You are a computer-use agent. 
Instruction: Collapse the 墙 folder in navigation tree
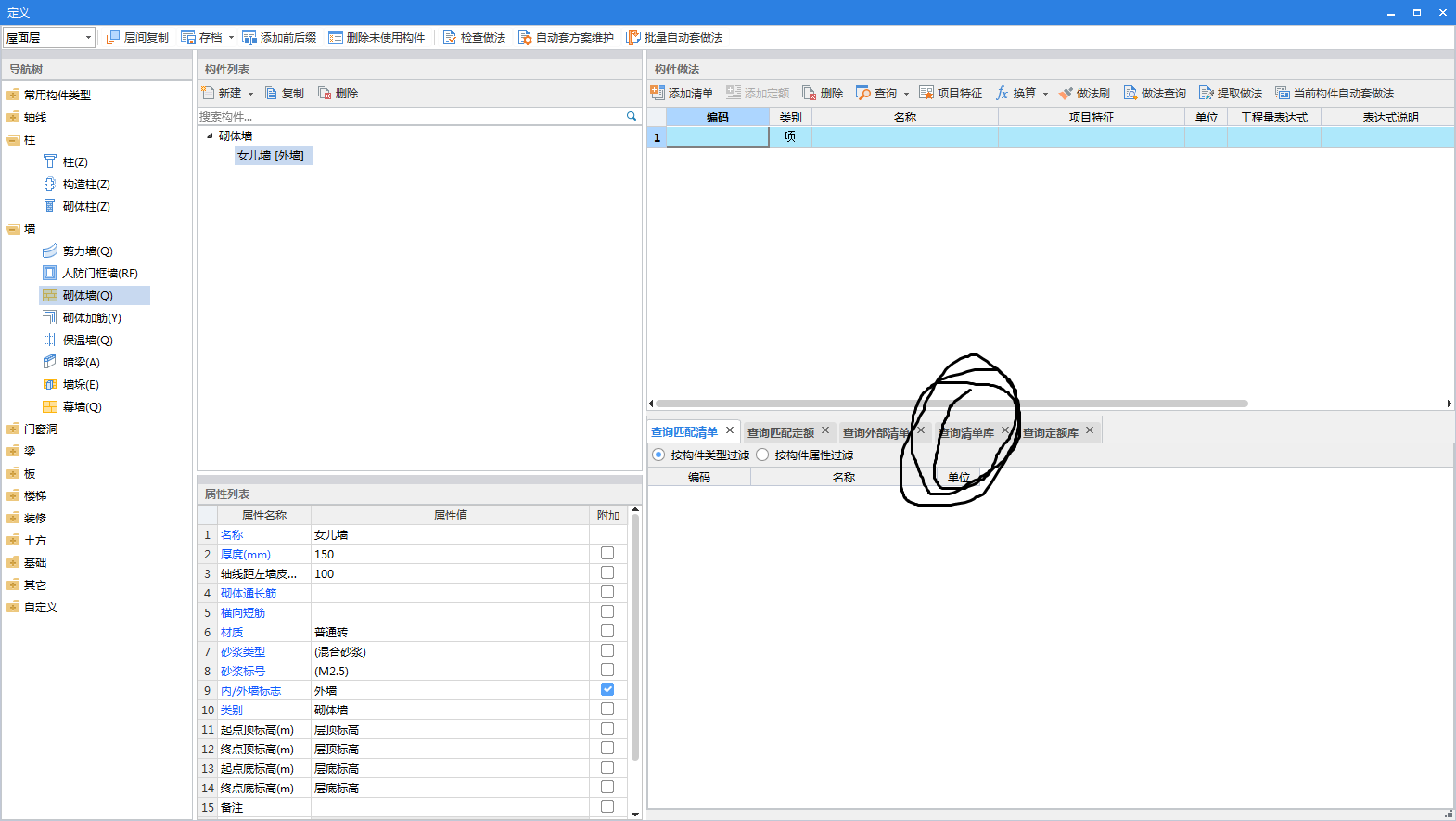coord(13,229)
